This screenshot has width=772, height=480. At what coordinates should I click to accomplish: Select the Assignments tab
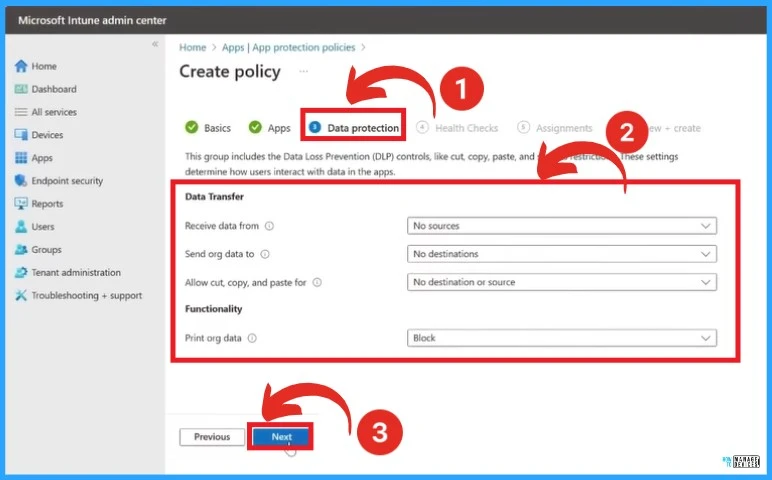(555, 128)
